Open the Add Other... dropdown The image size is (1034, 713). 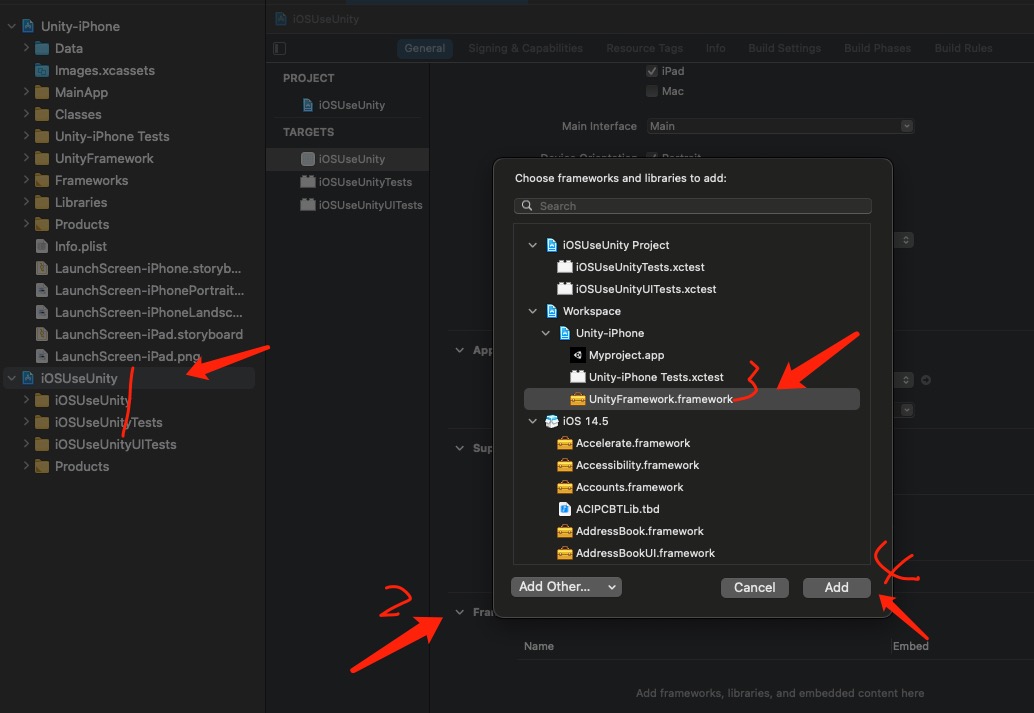coord(566,586)
